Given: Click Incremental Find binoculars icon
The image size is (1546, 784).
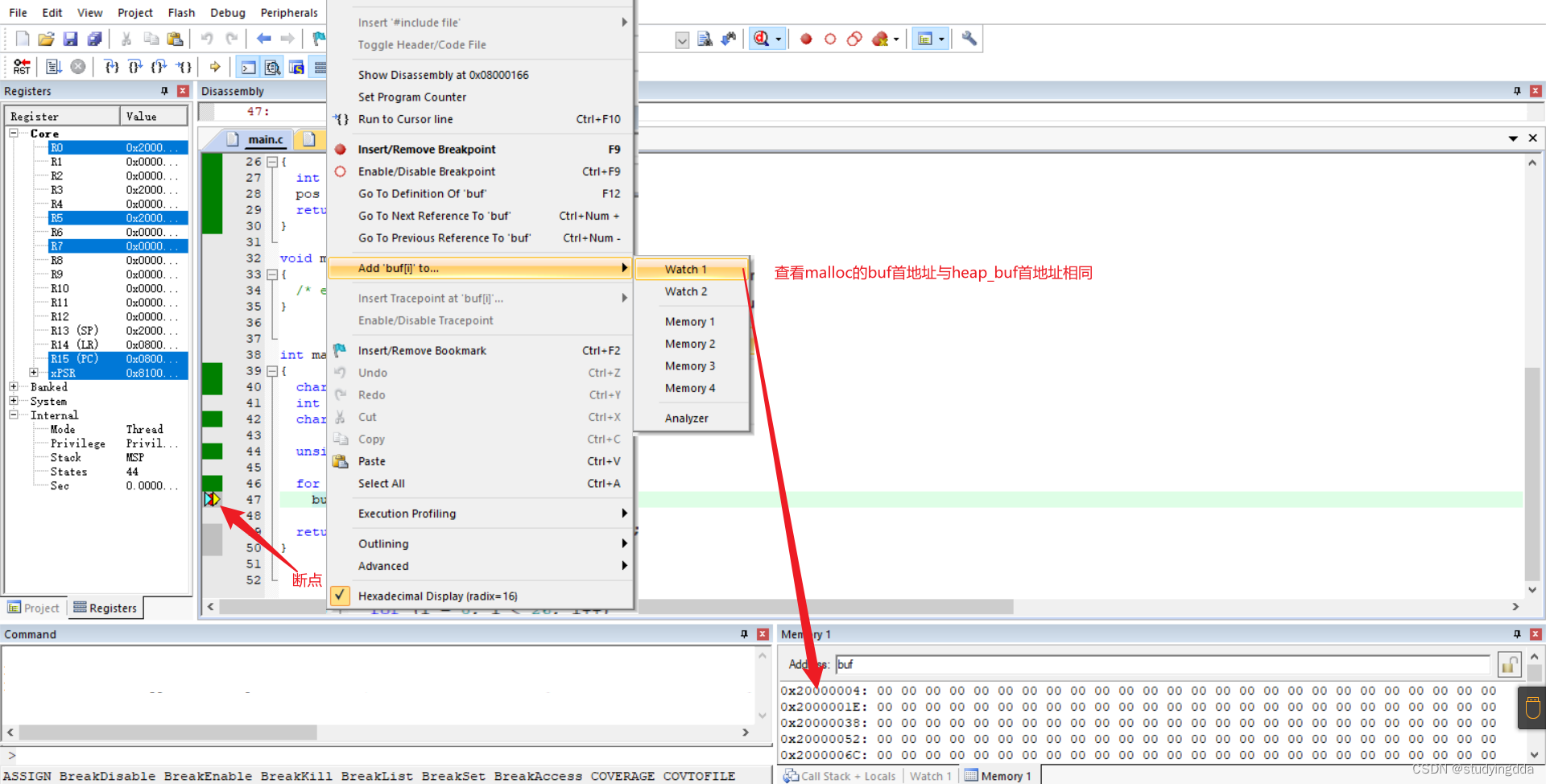Looking at the screenshot, I should (x=729, y=39).
